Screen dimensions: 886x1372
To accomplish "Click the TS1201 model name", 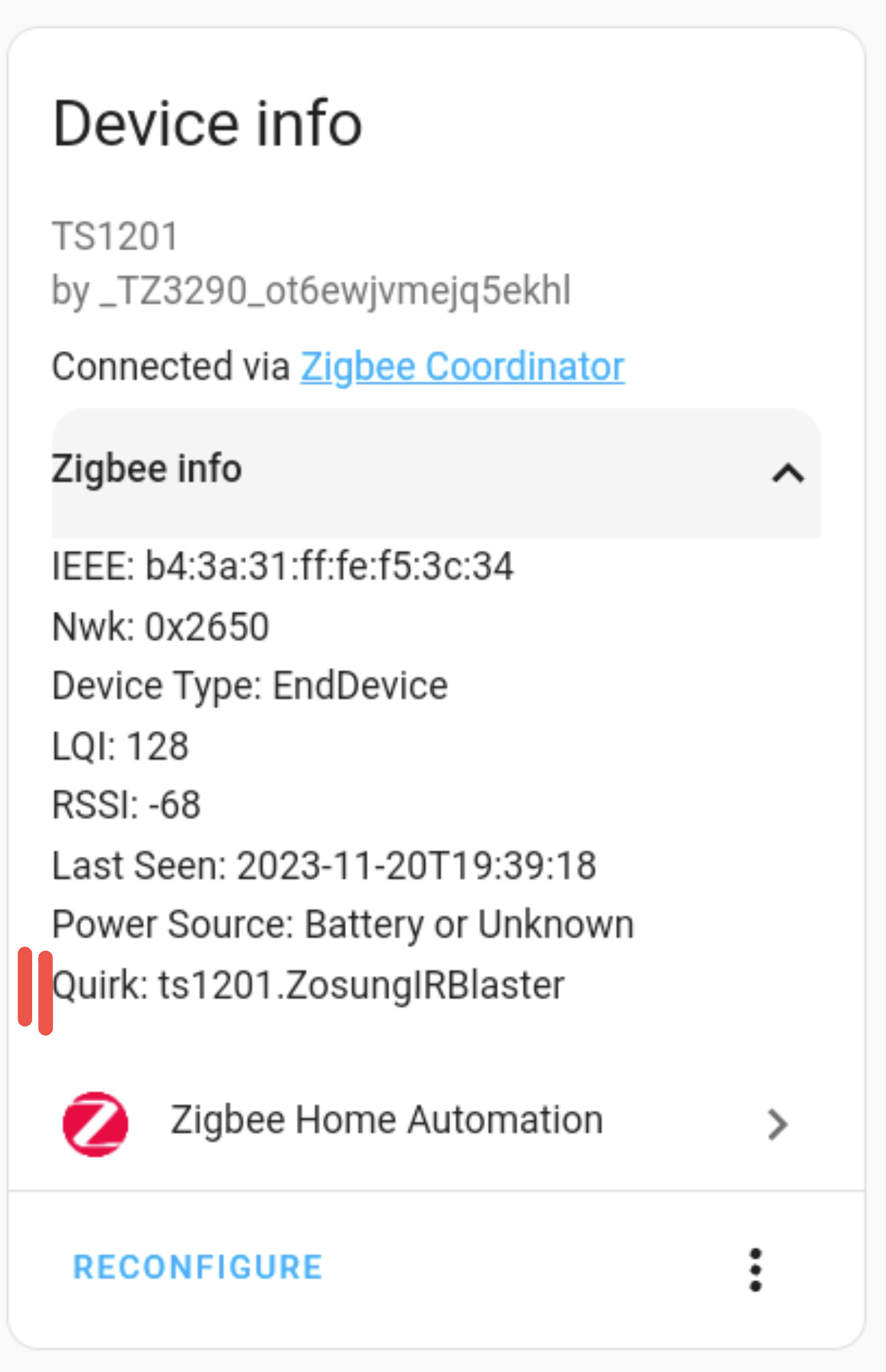I will pyautogui.click(x=115, y=236).
